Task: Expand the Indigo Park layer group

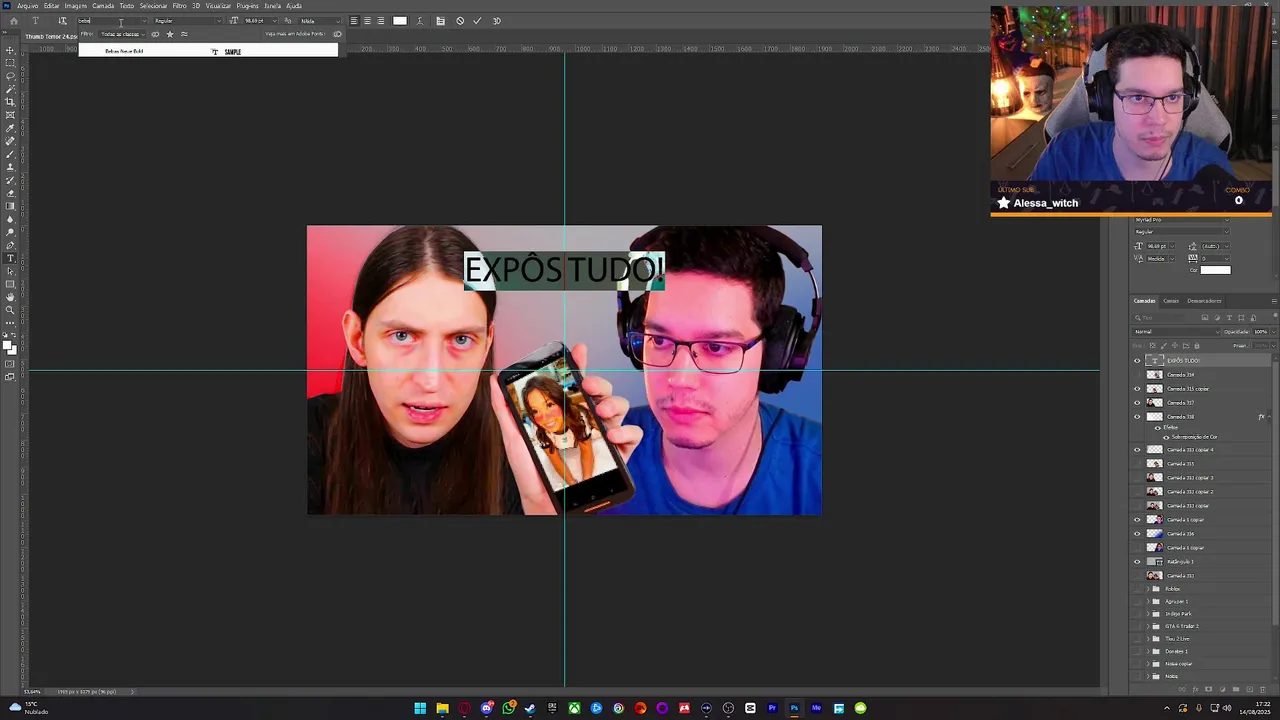Action: tap(1148, 614)
